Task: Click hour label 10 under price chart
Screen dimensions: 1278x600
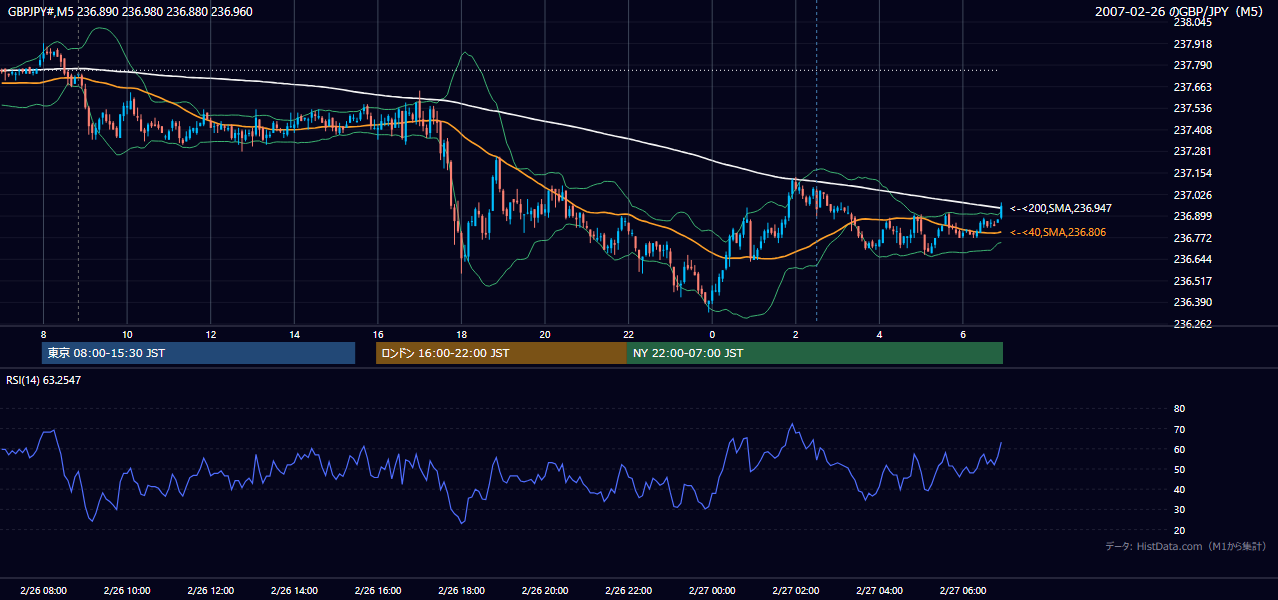Action: (127, 334)
